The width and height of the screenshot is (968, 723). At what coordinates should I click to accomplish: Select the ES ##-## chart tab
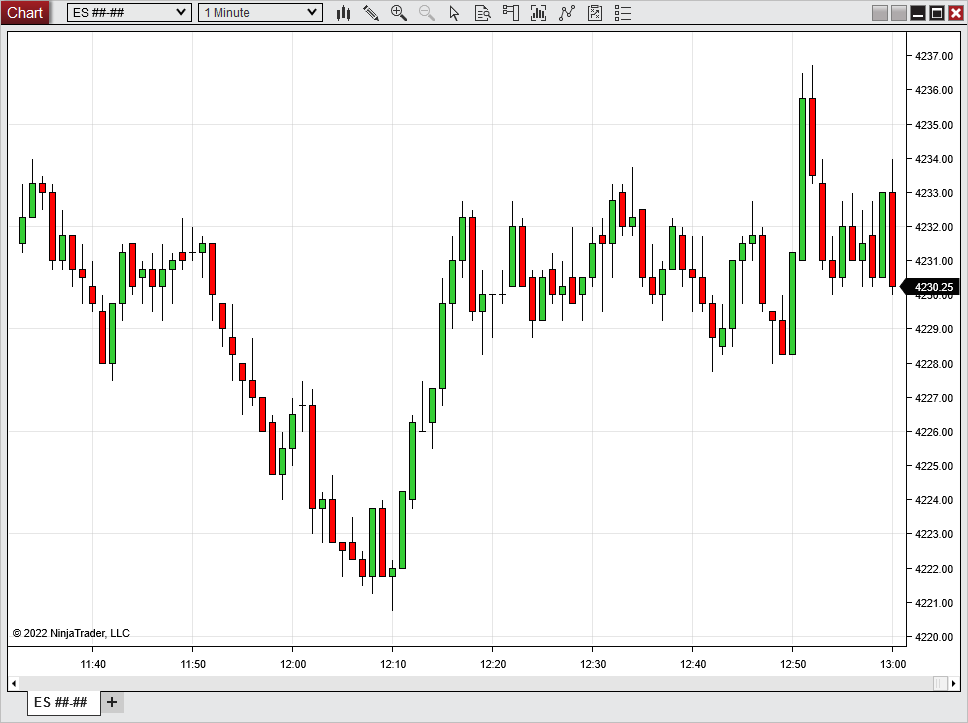[x=63, y=703]
